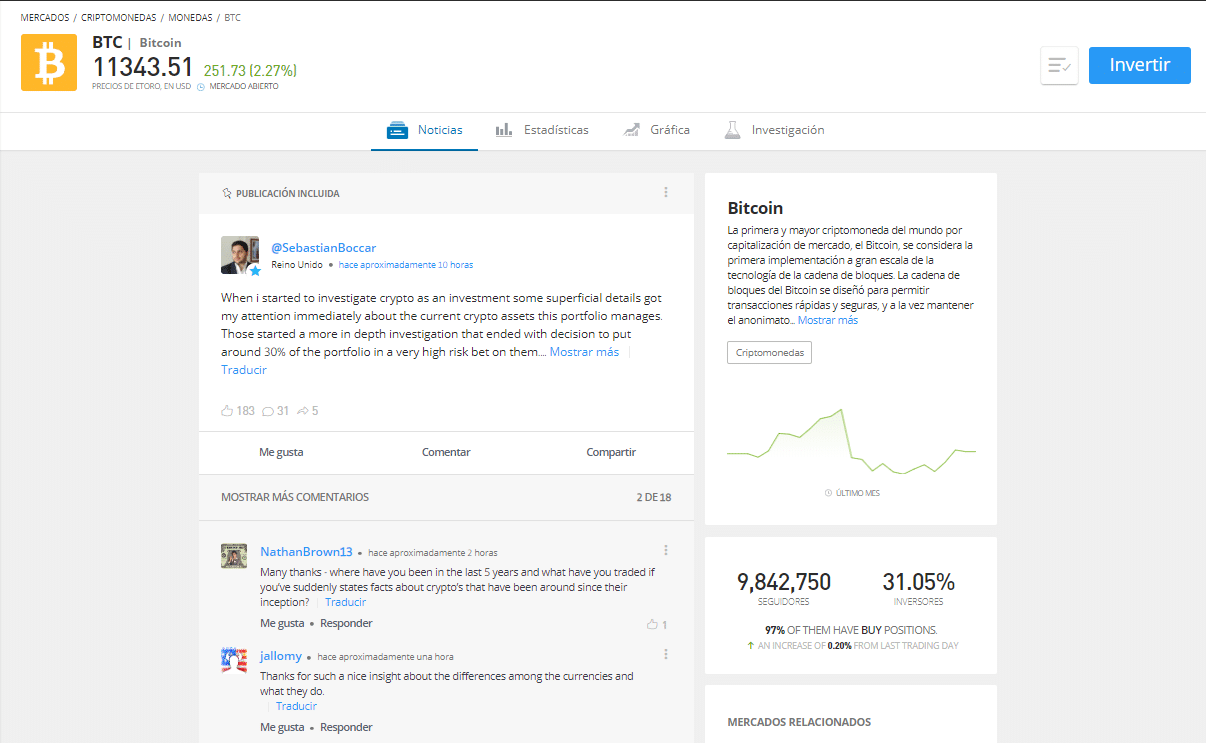The height and width of the screenshot is (743, 1206).
Task: Click the pin icon beside Publicación Incluida
Action: (x=227, y=193)
